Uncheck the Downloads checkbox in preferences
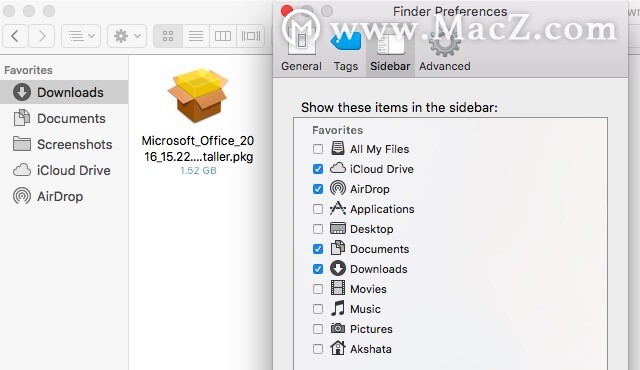Screen dimensions: 640x370 (x=318, y=269)
